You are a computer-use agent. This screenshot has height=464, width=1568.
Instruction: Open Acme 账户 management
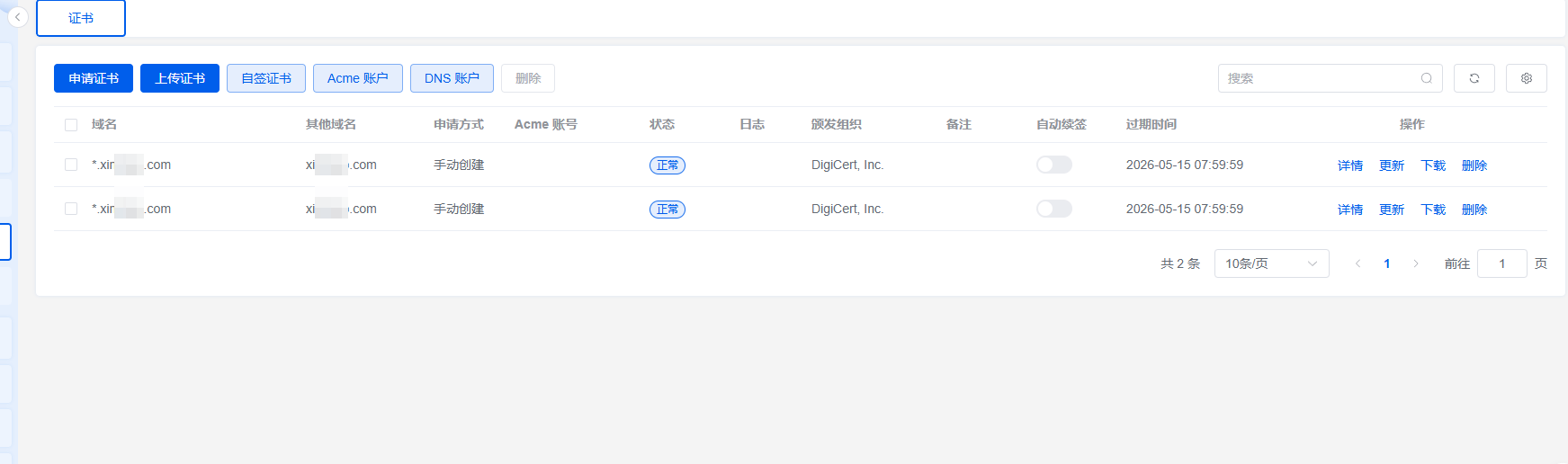pos(358,78)
